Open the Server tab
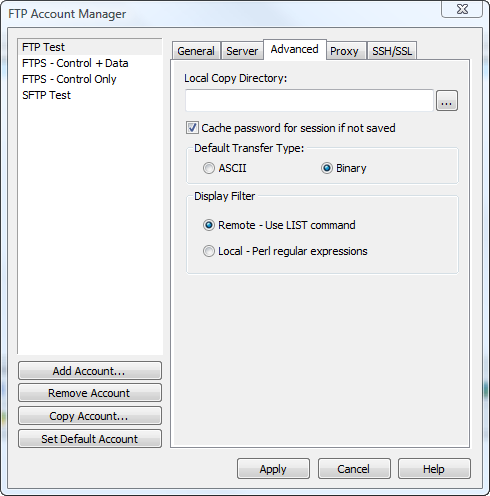The width and height of the screenshot is (490, 496). [242, 51]
